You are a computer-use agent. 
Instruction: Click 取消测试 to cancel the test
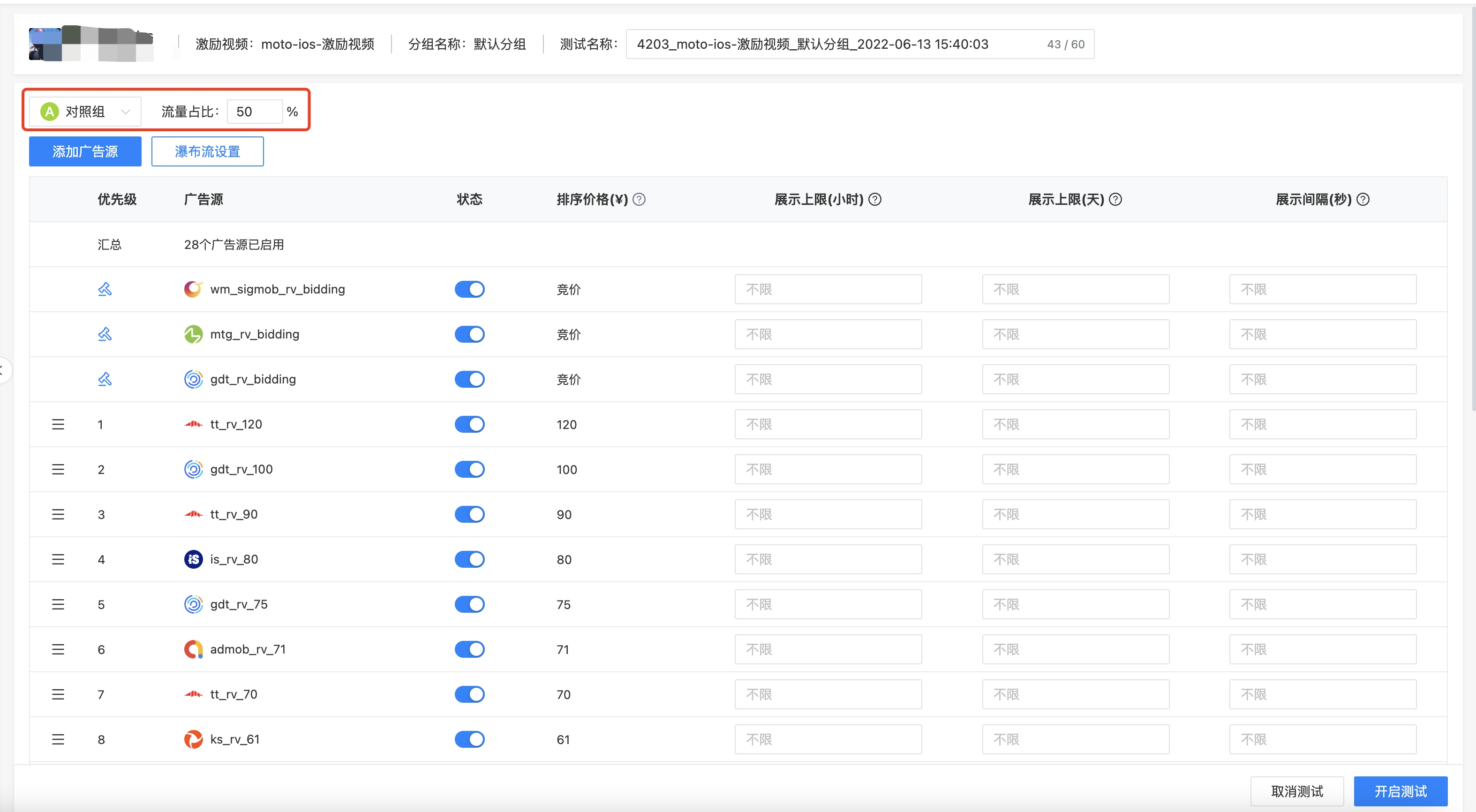click(1296, 791)
